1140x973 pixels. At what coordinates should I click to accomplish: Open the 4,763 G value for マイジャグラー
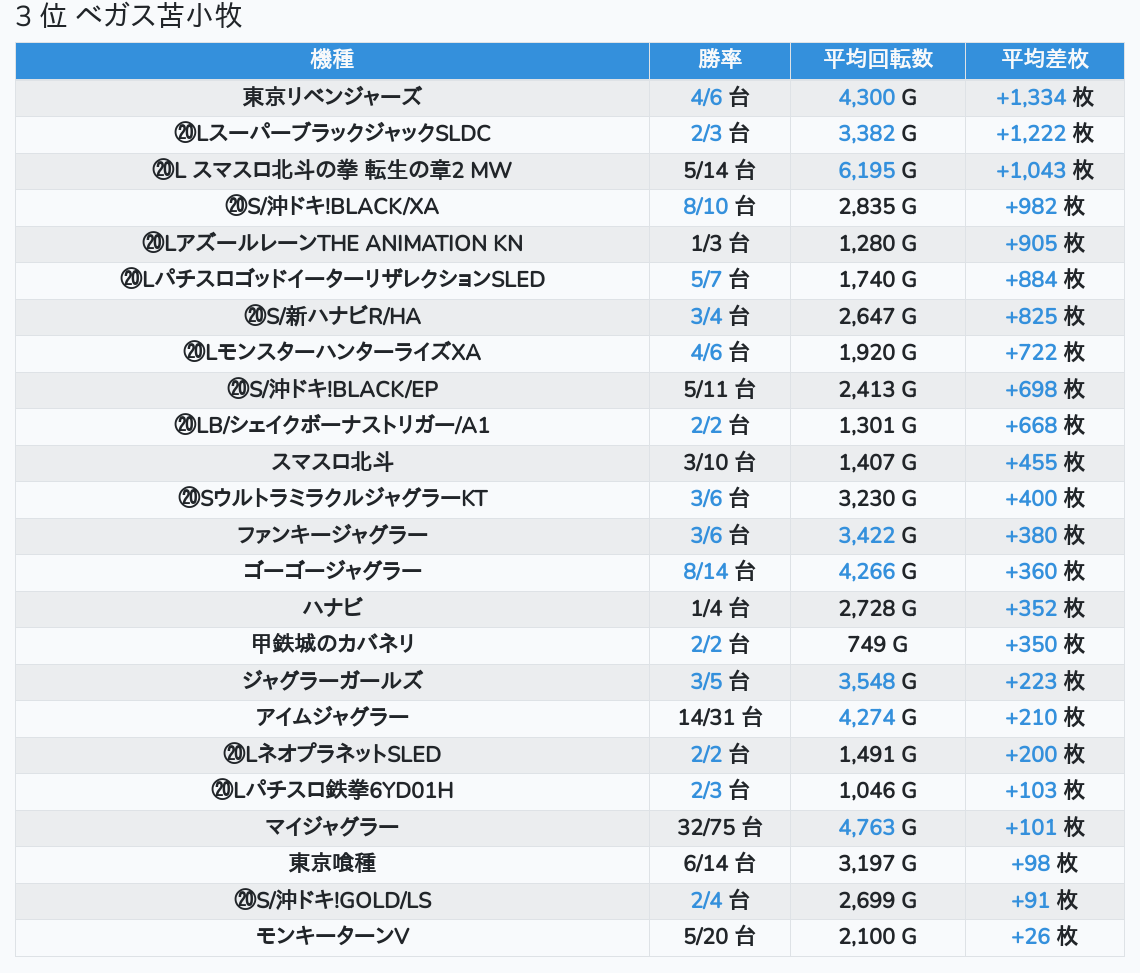click(877, 827)
